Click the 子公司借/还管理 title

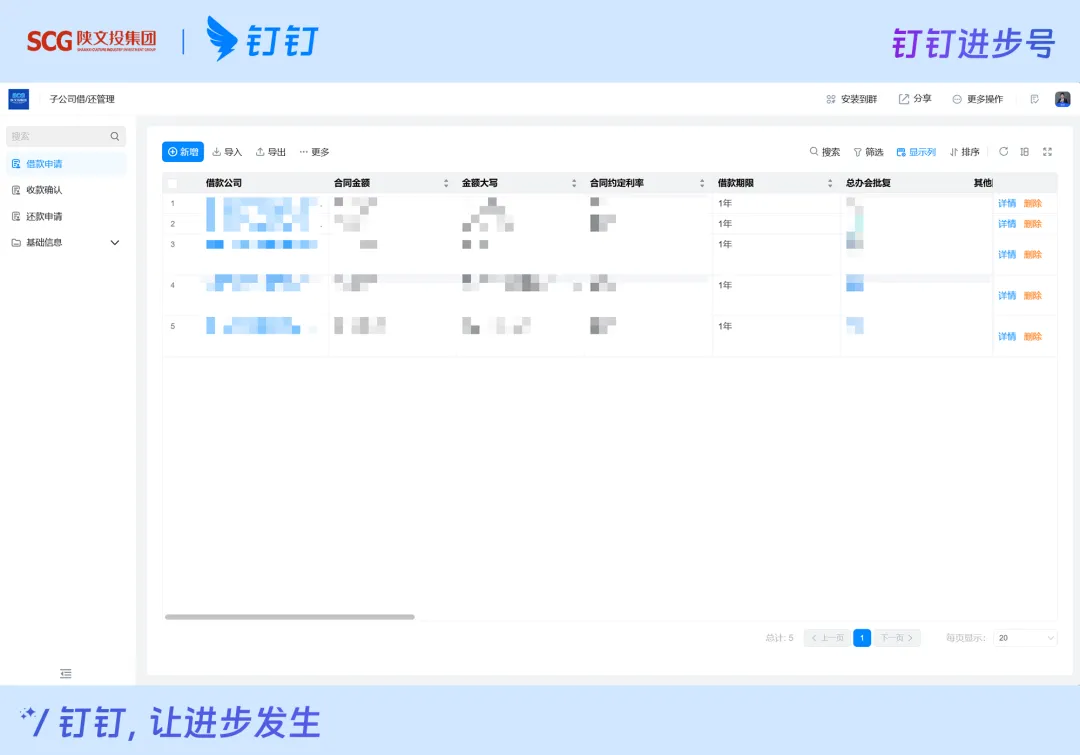point(82,99)
